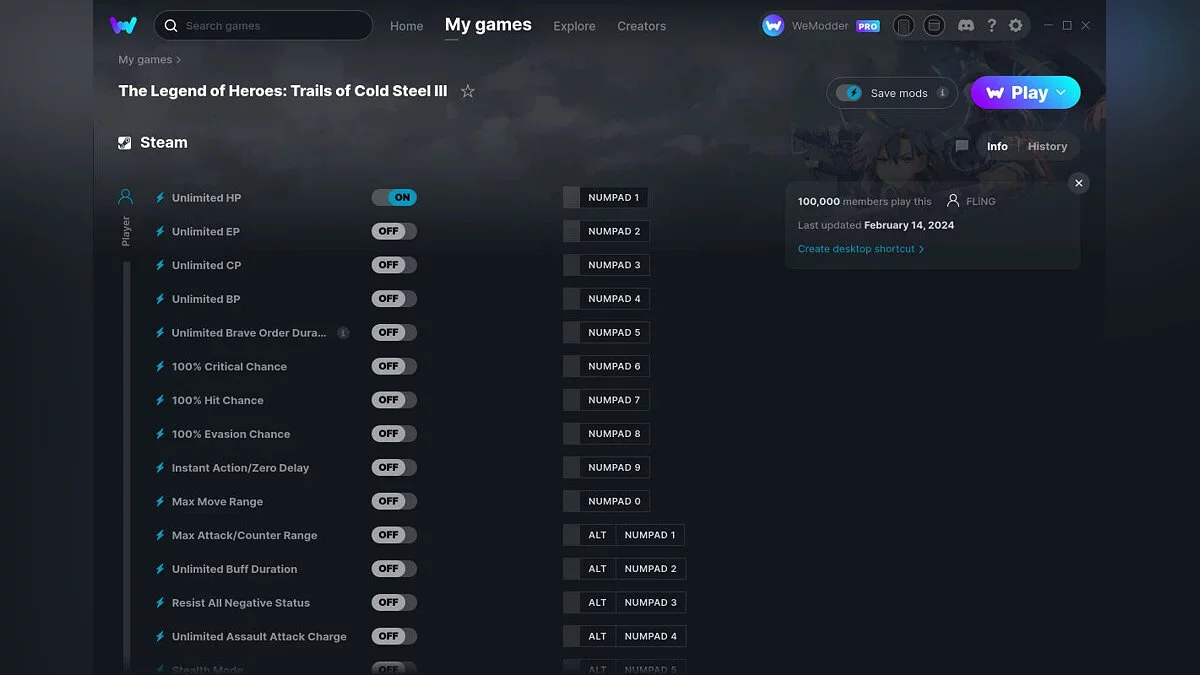Close the info panel with the X button

click(x=1078, y=183)
